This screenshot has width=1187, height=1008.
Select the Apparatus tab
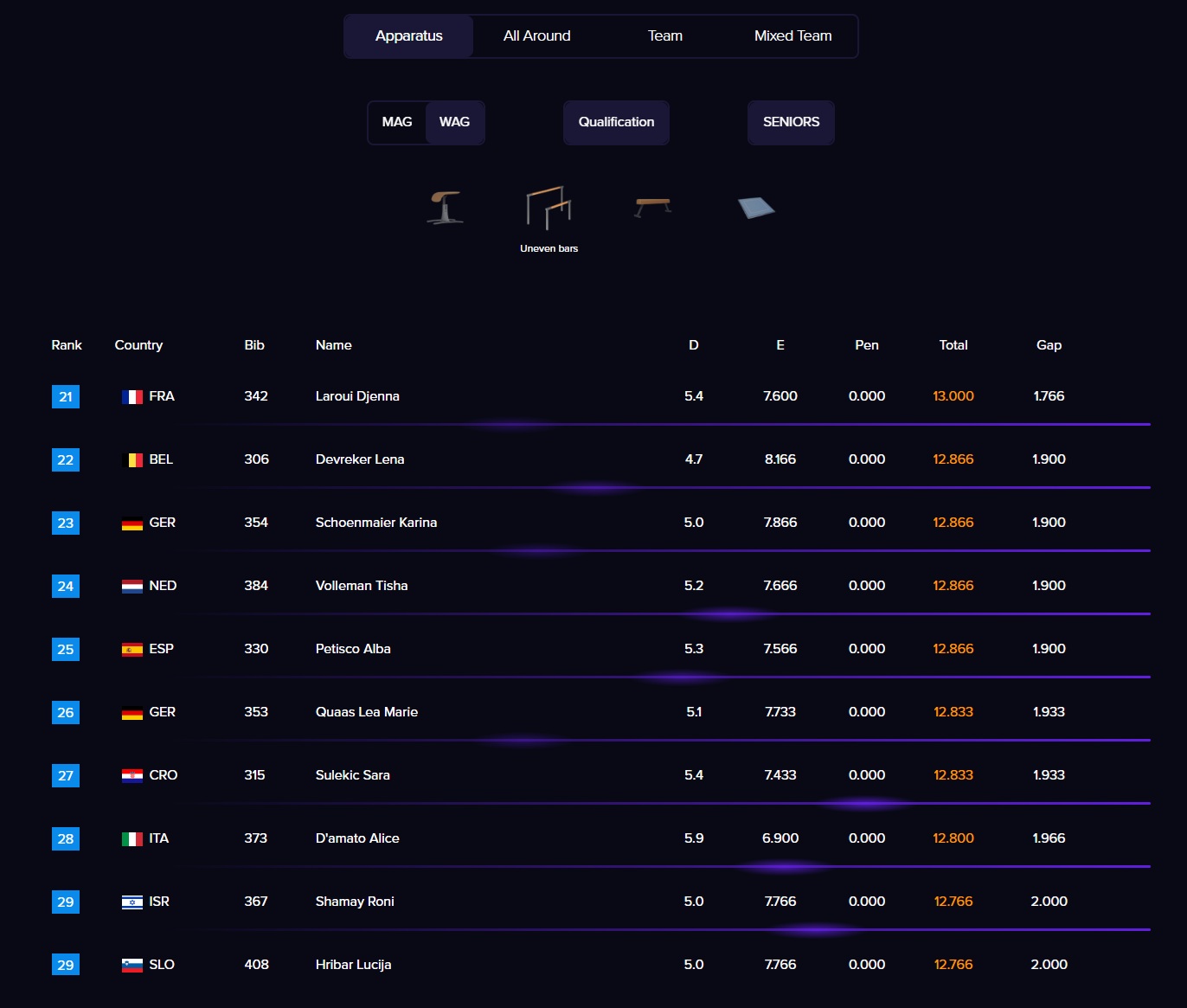click(408, 36)
